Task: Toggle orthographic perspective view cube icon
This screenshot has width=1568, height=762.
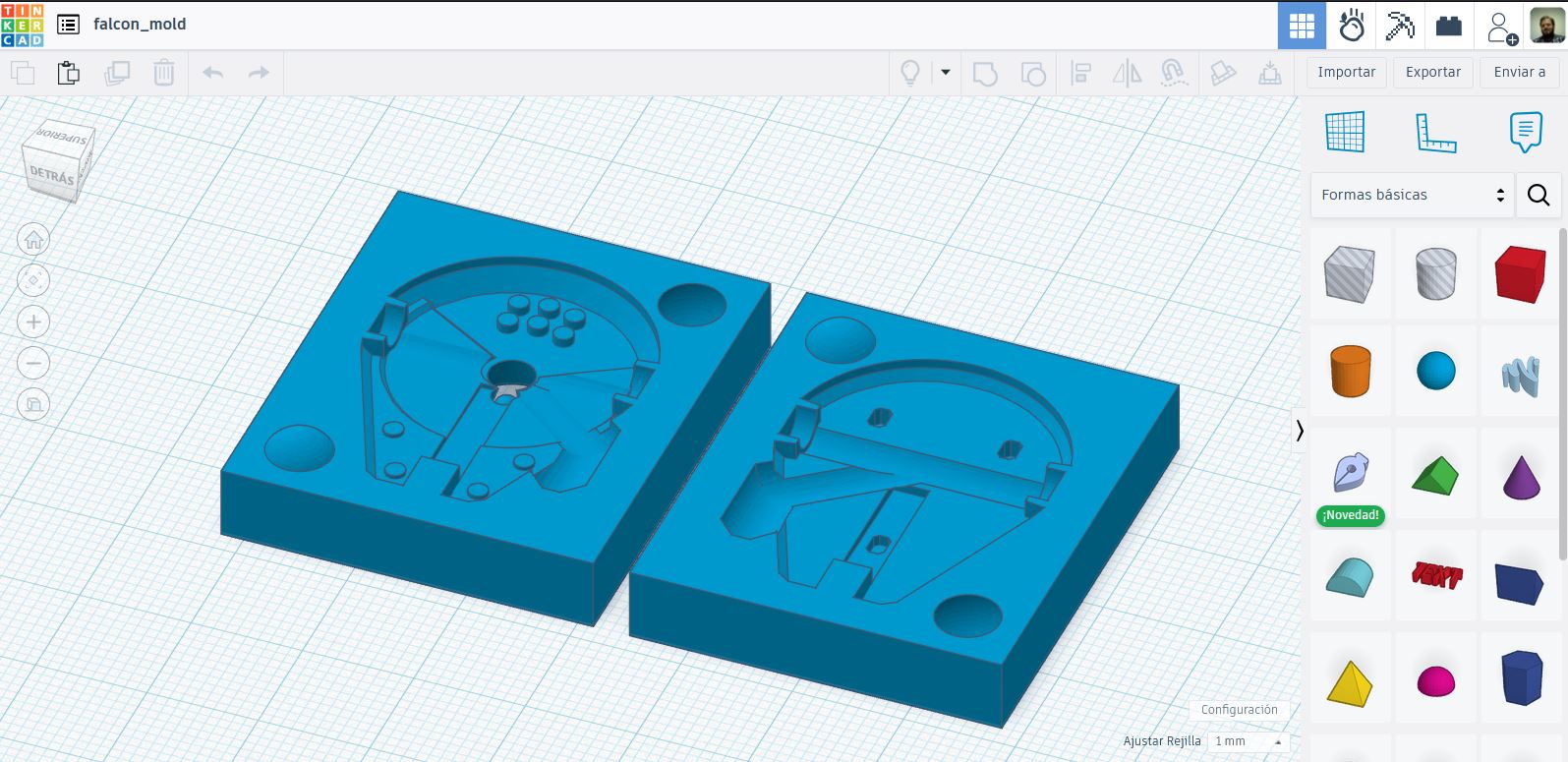Action: click(33, 404)
